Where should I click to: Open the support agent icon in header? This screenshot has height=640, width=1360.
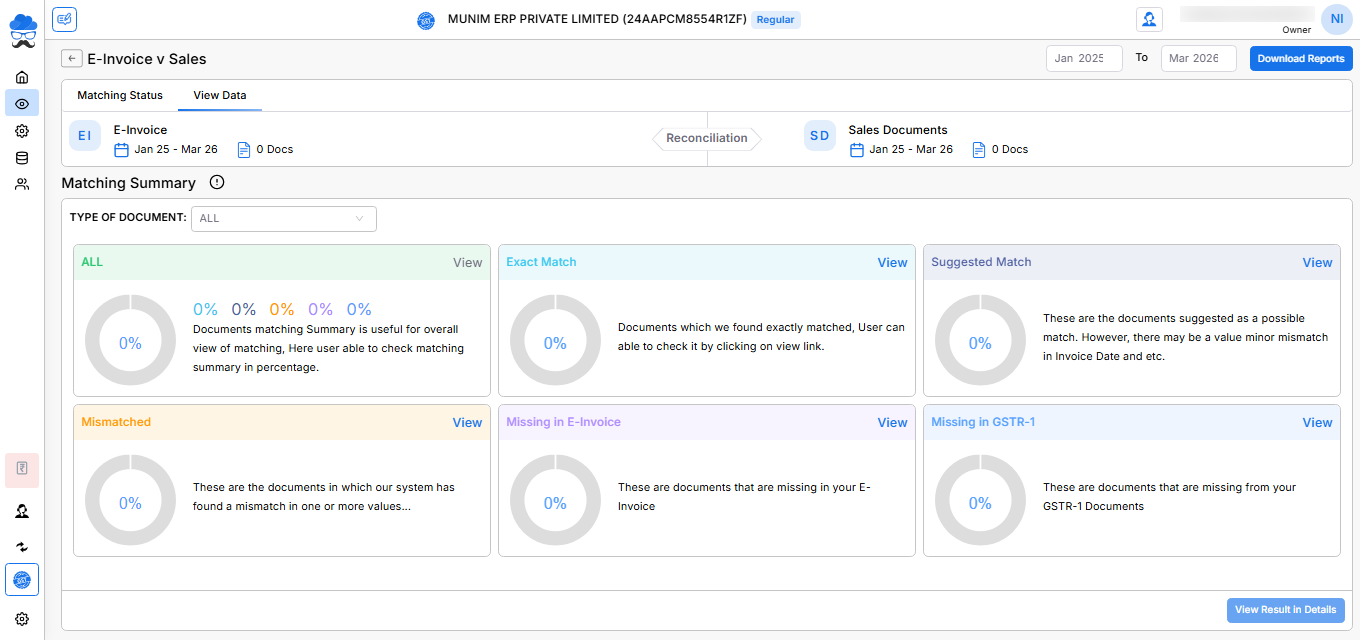pos(1149,19)
